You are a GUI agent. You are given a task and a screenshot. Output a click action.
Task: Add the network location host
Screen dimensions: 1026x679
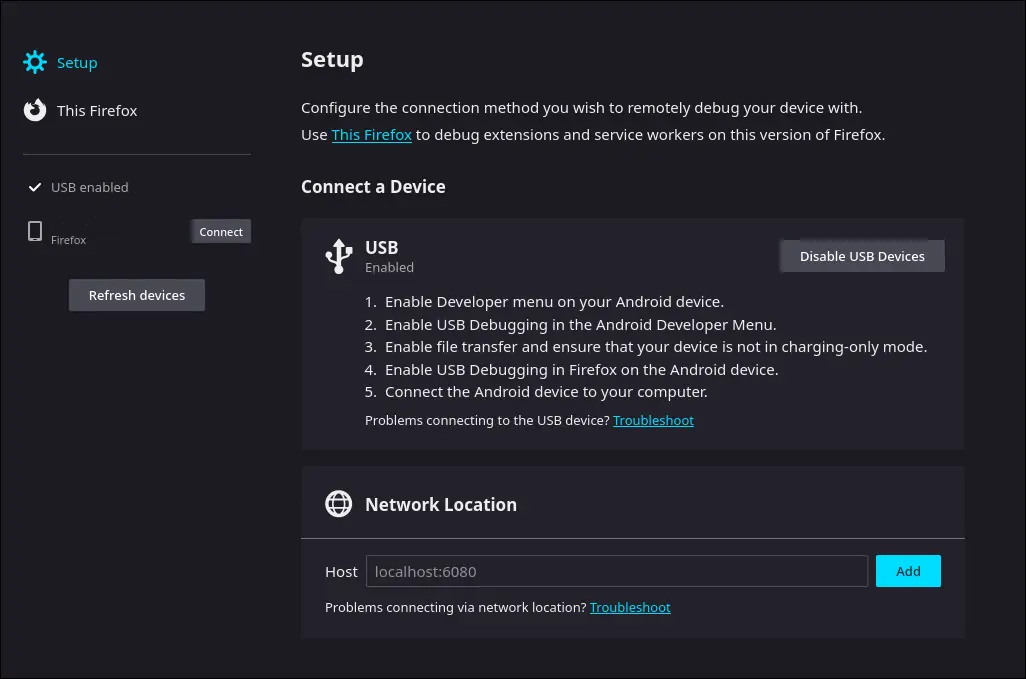(x=908, y=571)
